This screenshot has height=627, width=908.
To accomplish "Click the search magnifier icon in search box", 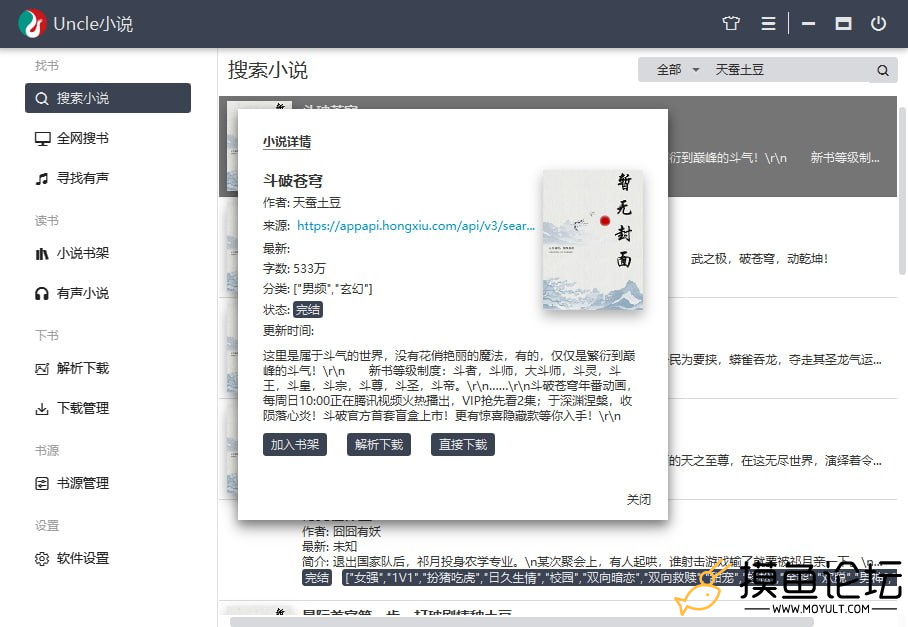I will click(883, 71).
